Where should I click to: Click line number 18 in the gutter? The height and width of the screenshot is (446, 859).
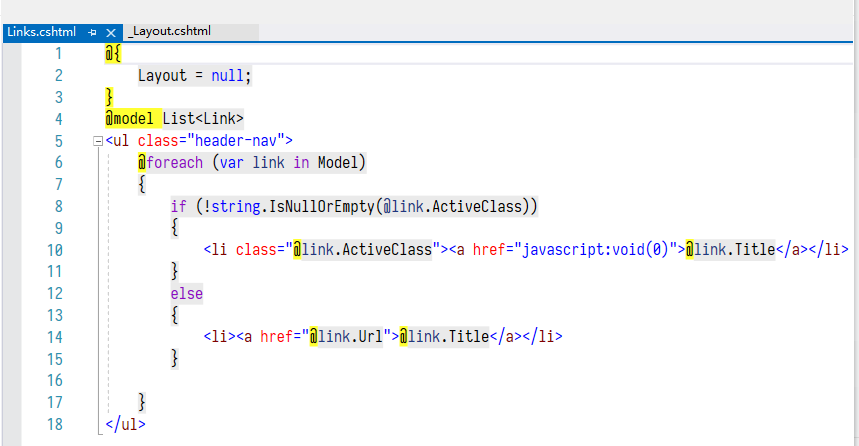(53, 424)
